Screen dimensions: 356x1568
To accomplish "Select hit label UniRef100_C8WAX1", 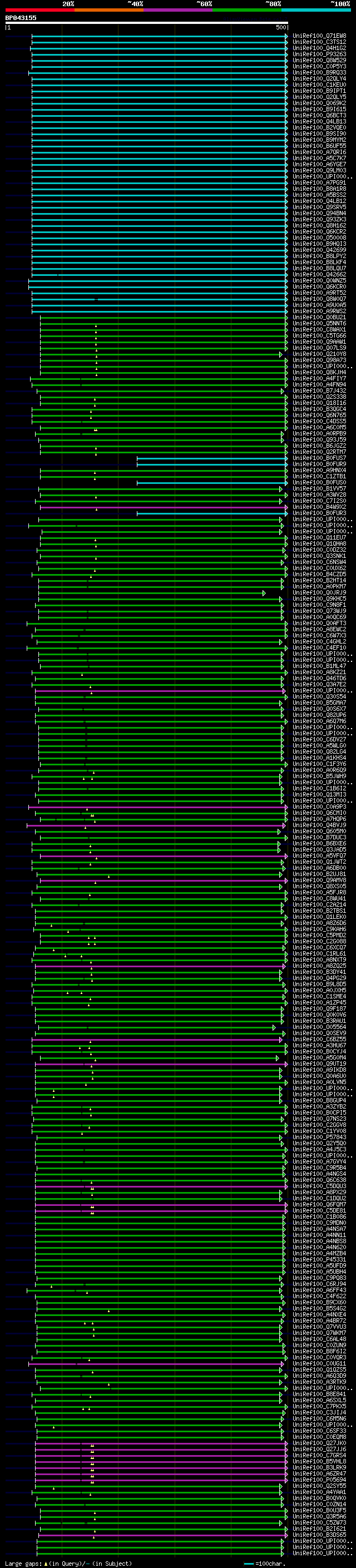I will 319,329.
